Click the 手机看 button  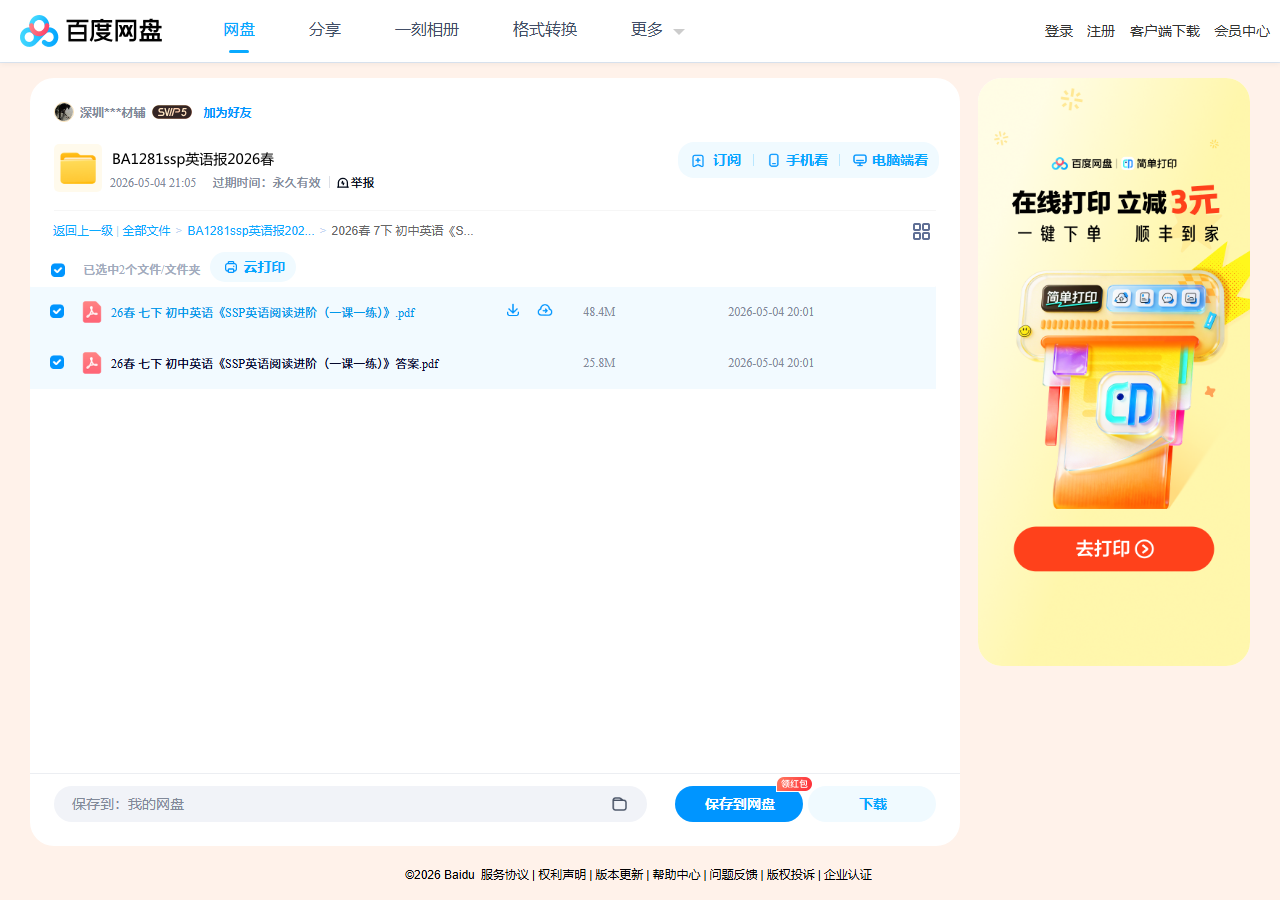click(x=797, y=160)
